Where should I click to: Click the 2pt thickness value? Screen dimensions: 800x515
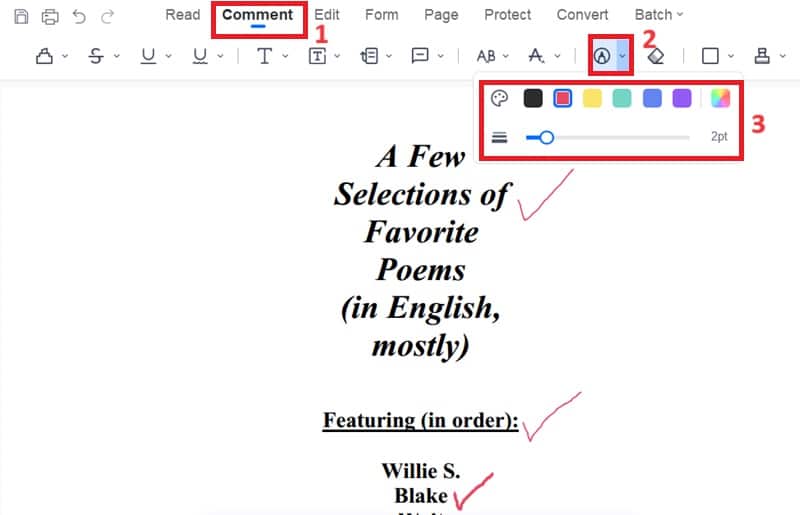pyautogui.click(x=719, y=136)
